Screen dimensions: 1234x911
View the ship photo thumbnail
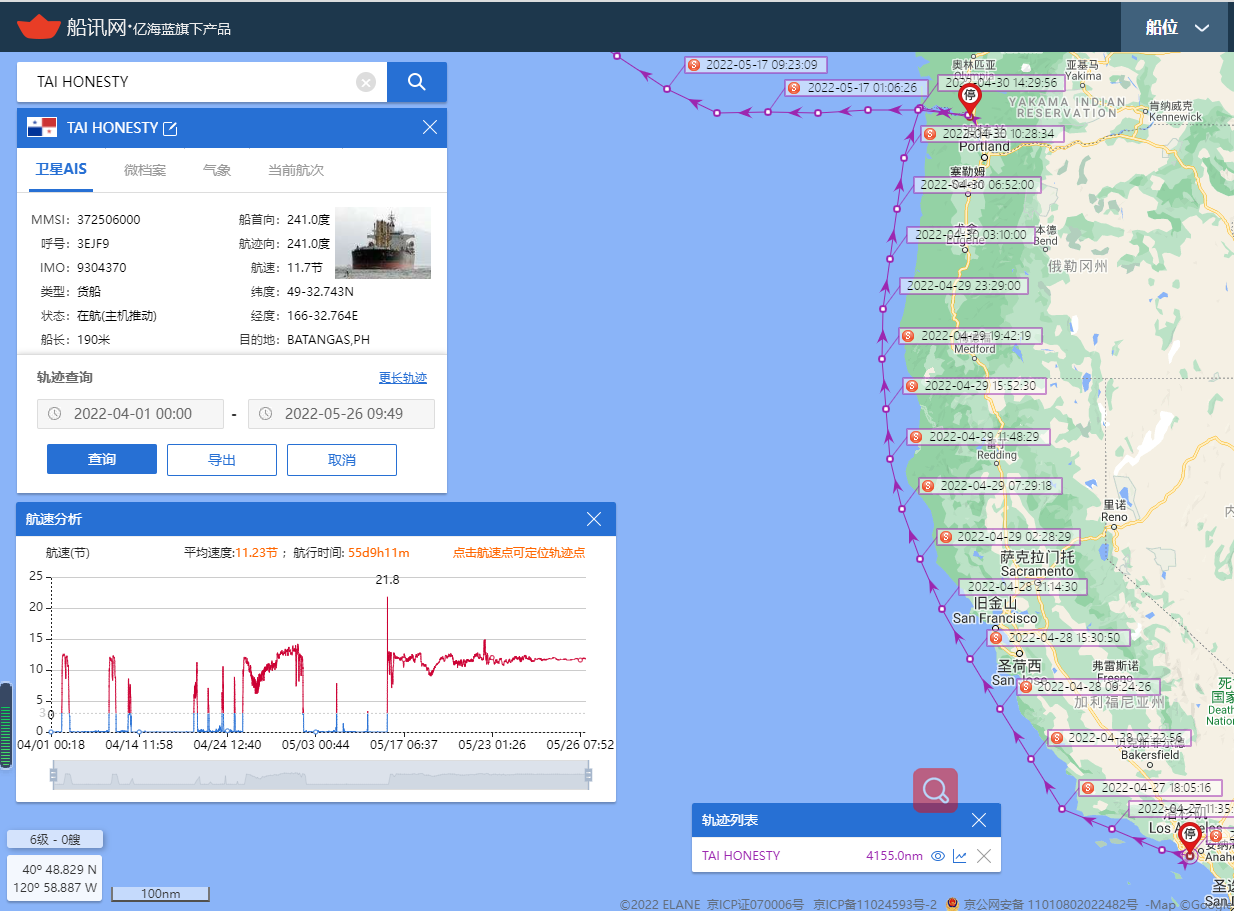[x=383, y=242]
